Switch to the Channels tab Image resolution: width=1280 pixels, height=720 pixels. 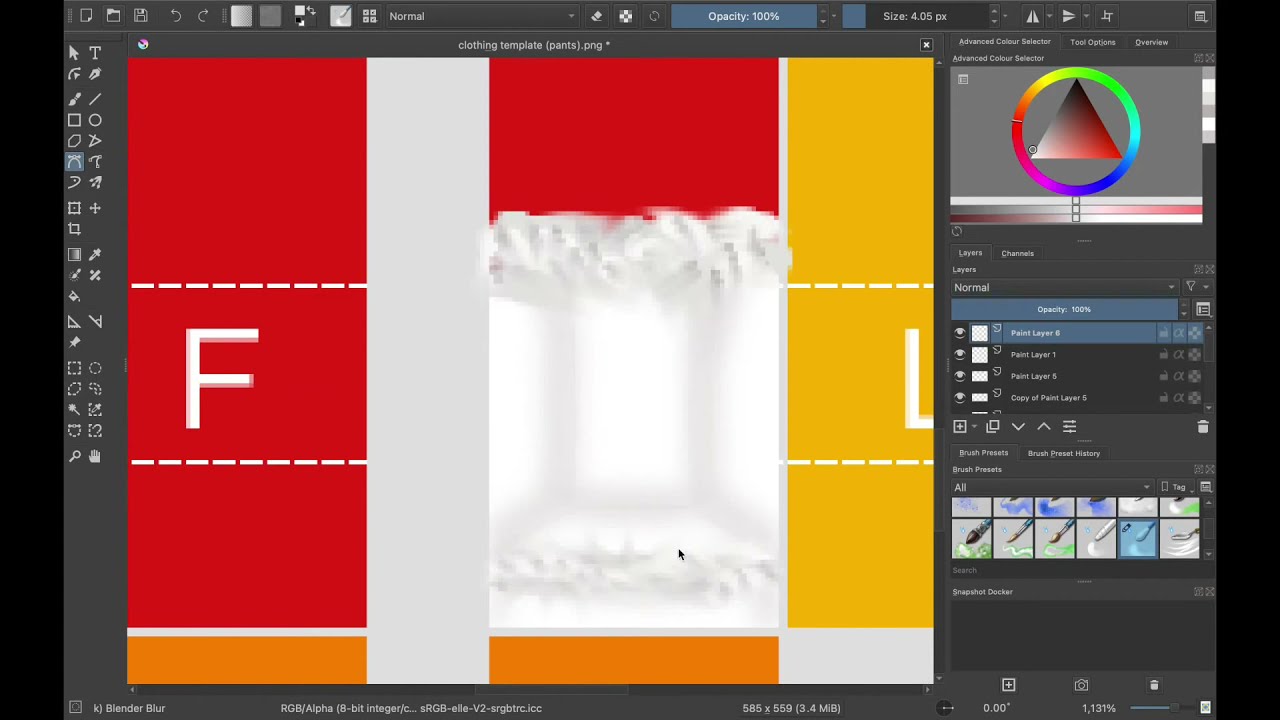[x=1017, y=253]
